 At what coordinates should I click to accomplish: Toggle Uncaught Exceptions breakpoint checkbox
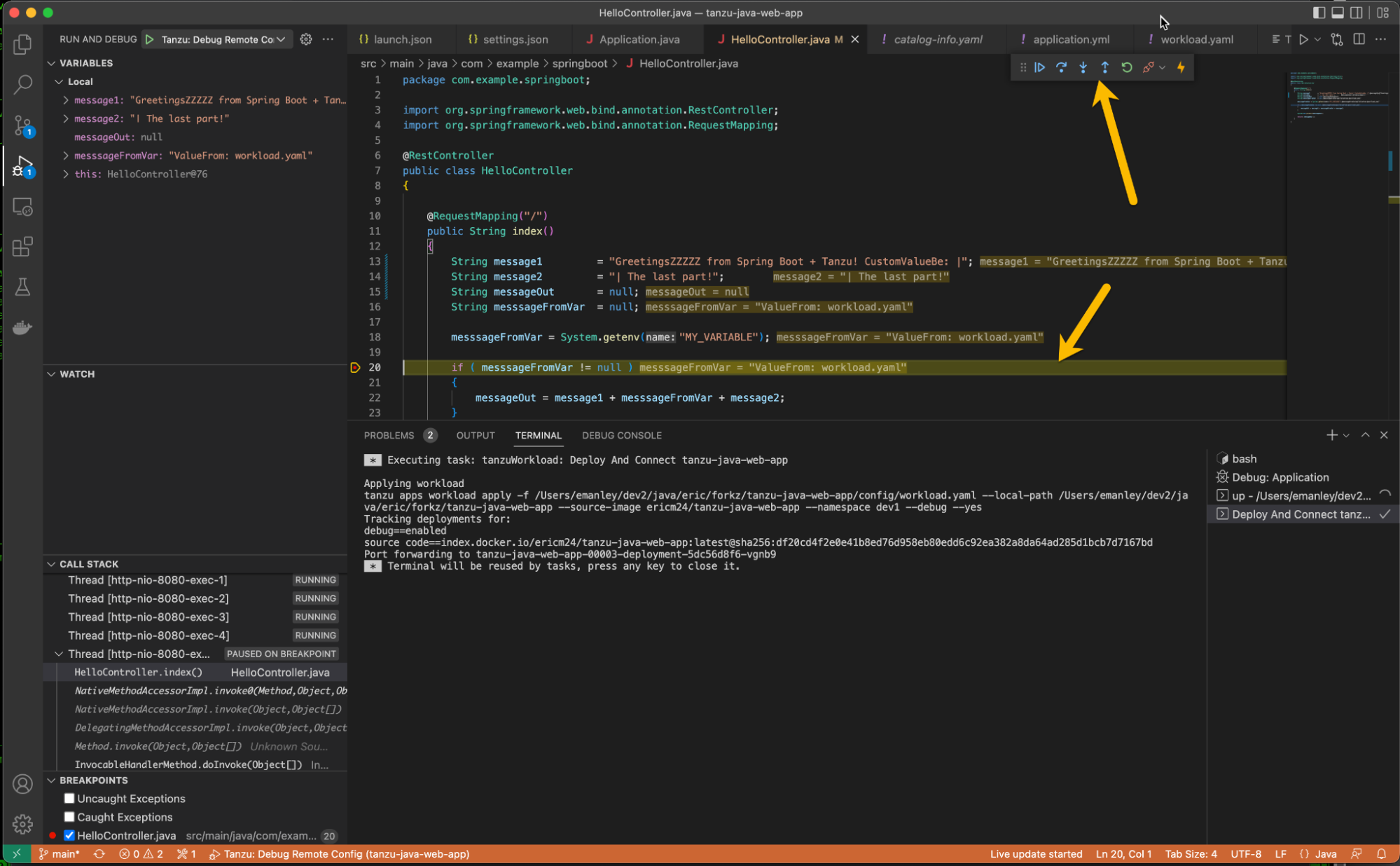click(69, 799)
